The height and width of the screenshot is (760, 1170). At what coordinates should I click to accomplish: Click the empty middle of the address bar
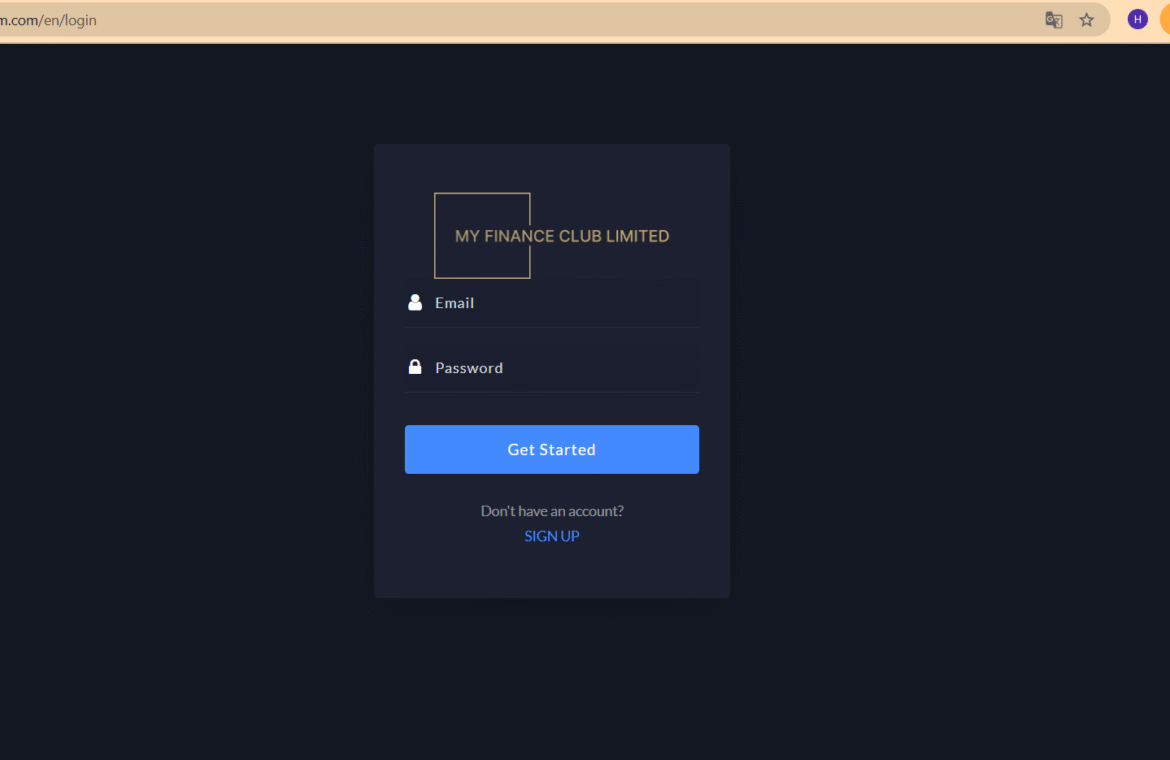click(567, 20)
